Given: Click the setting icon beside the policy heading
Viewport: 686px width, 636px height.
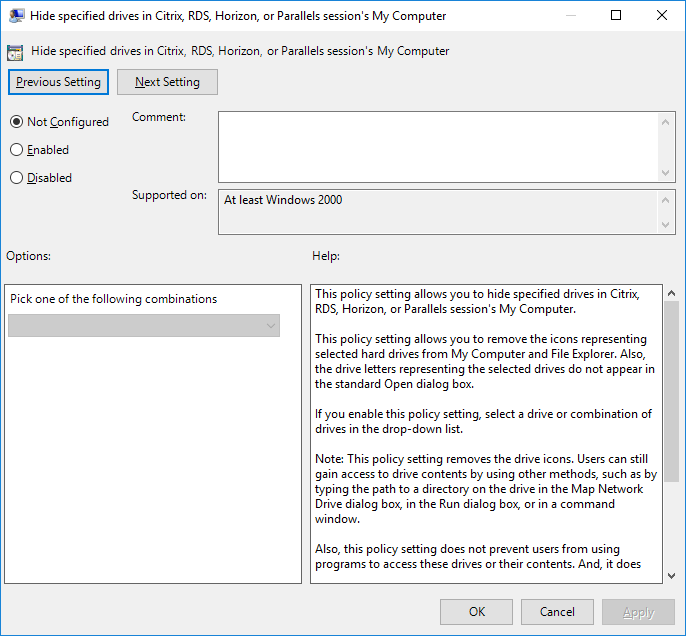Looking at the screenshot, I should (x=15, y=52).
